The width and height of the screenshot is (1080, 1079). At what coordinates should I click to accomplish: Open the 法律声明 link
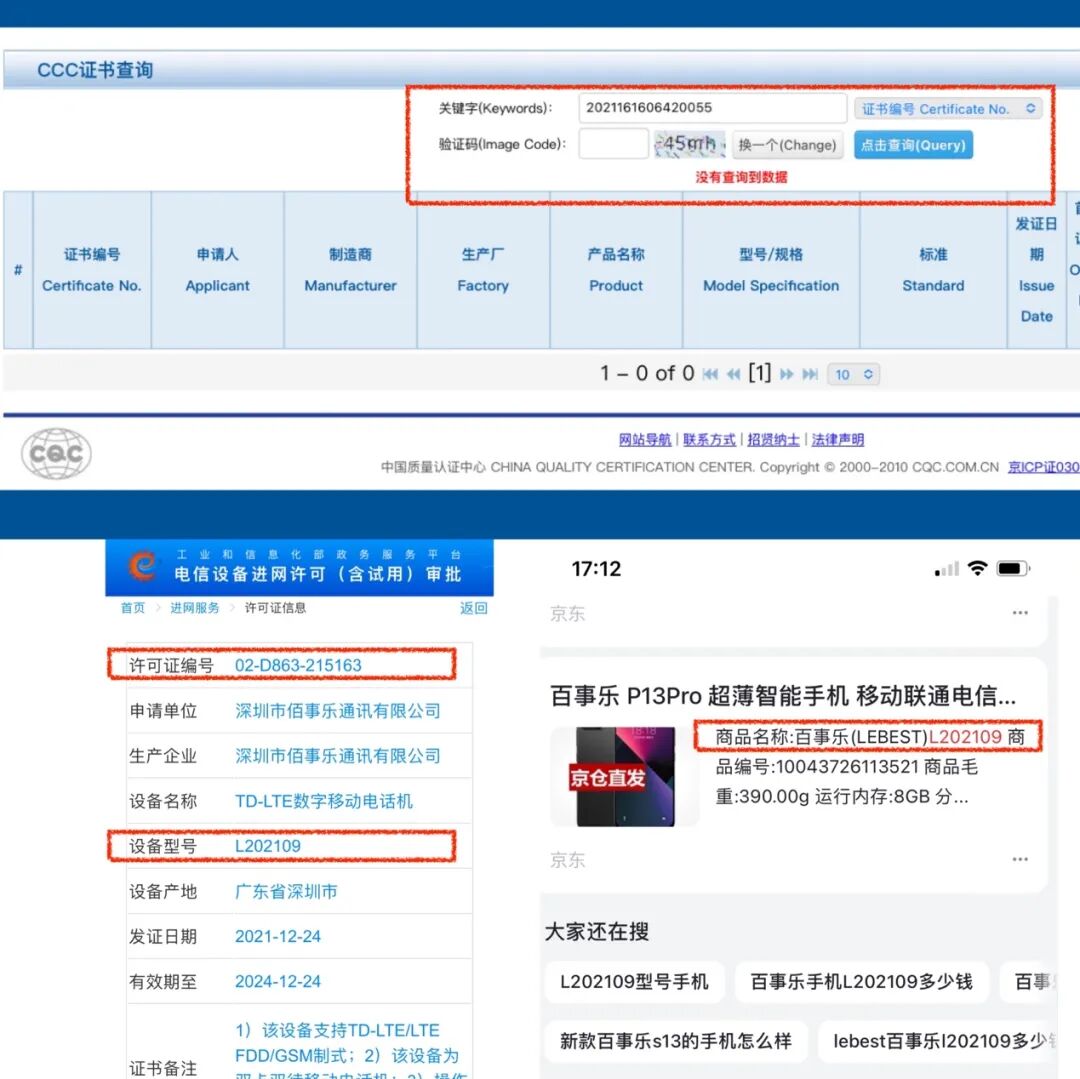pos(838,439)
